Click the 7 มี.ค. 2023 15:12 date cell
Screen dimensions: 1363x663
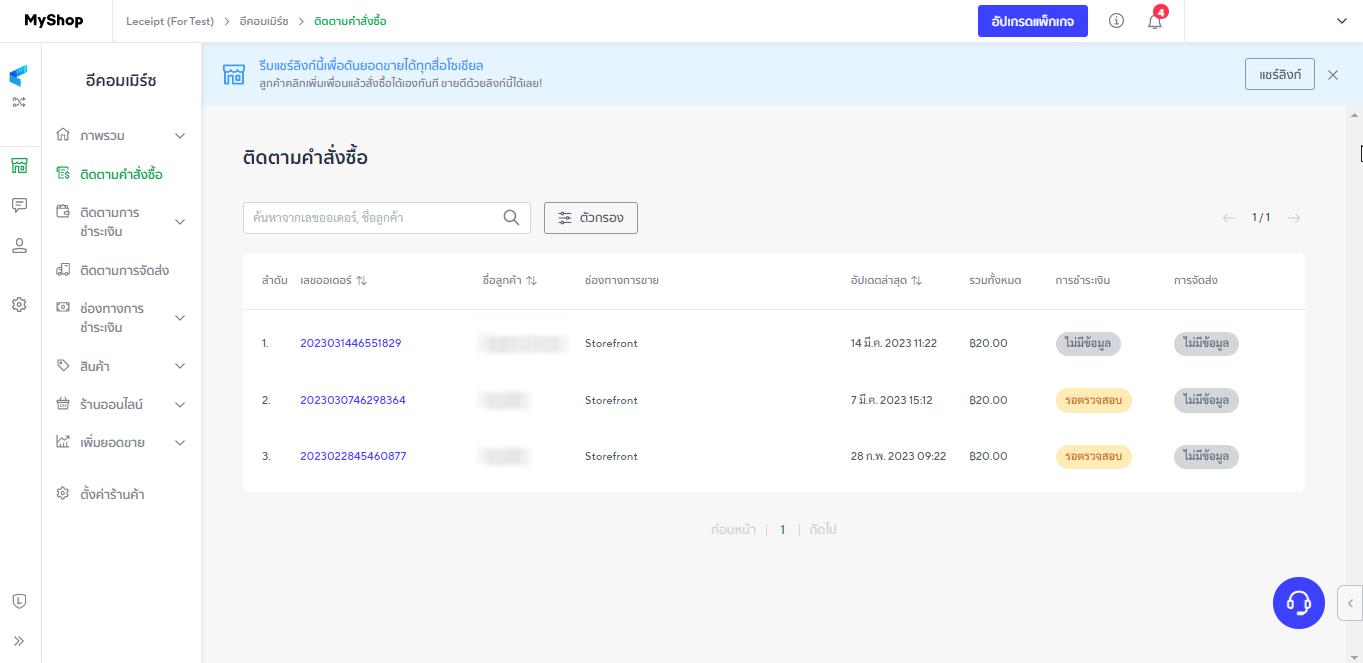(x=892, y=400)
